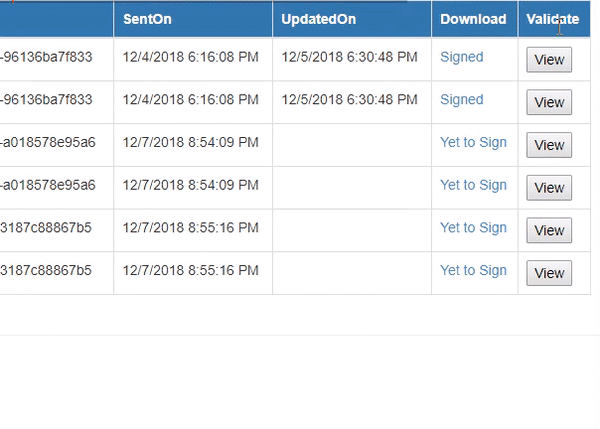600x429 pixels.
Task: Select first row's SentOn date 12/4/2018 6:16:08 PM
Action: pyautogui.click(x=191, y=57)
